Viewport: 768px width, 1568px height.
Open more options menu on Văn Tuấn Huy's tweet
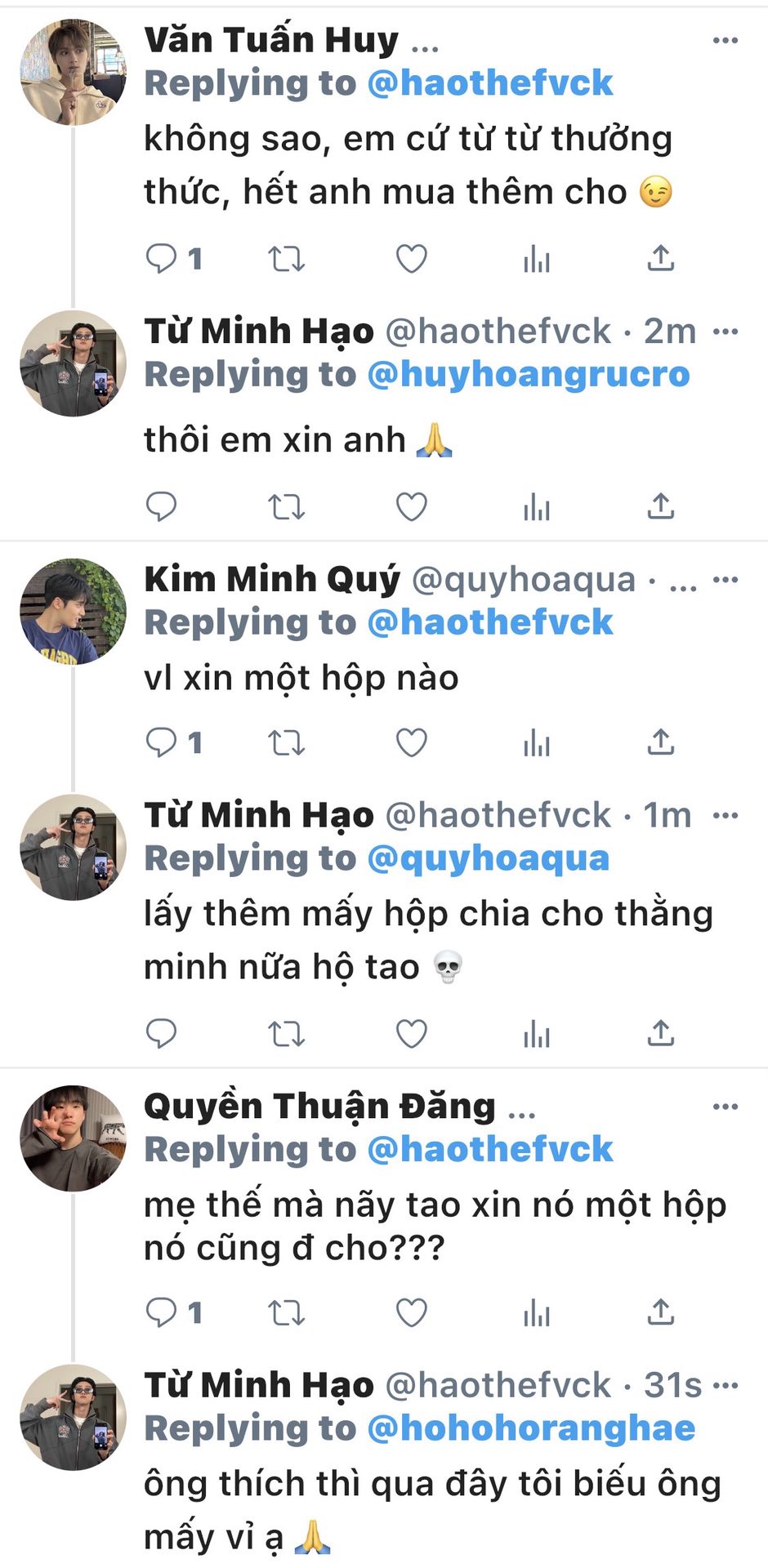click(726, 40)
